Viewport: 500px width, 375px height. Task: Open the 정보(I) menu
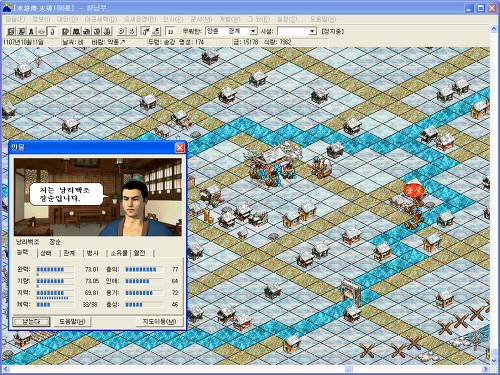(41, 19)
